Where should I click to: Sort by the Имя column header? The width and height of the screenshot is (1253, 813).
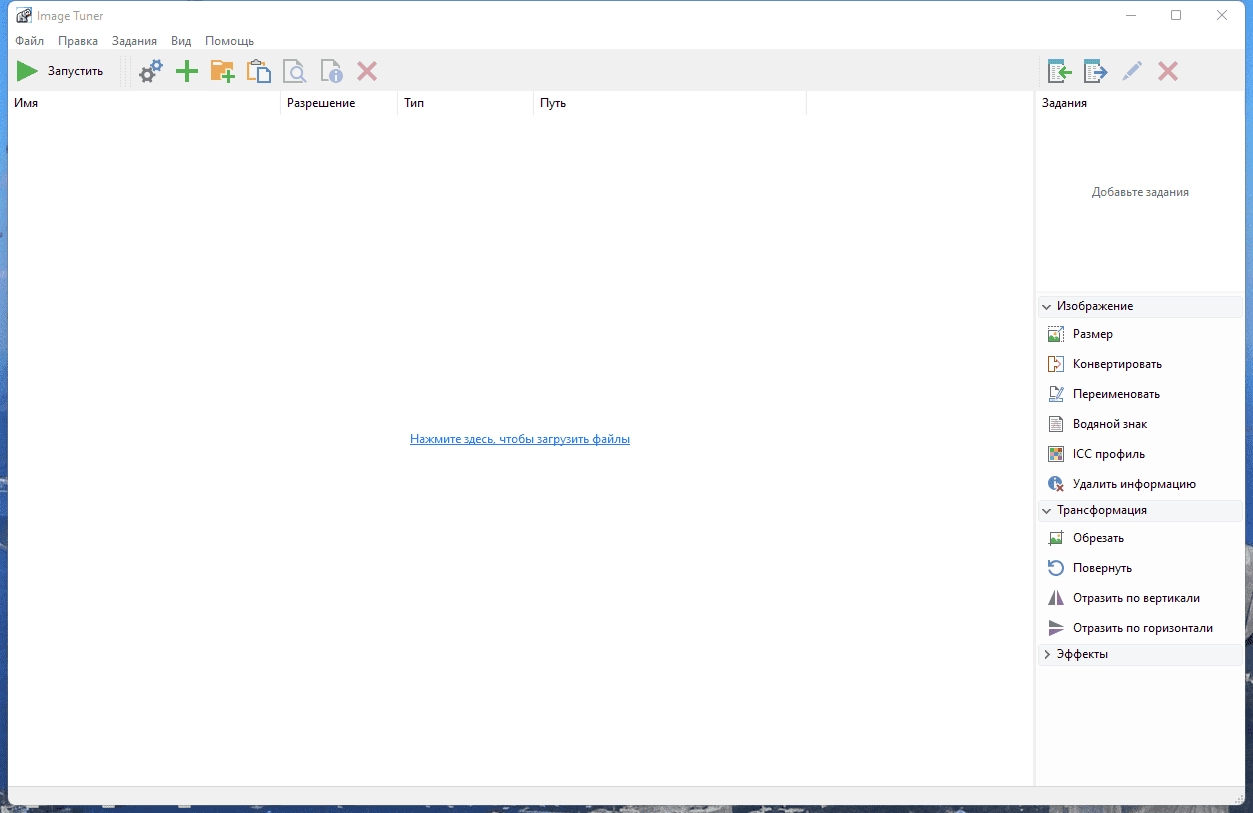[144, 103]
